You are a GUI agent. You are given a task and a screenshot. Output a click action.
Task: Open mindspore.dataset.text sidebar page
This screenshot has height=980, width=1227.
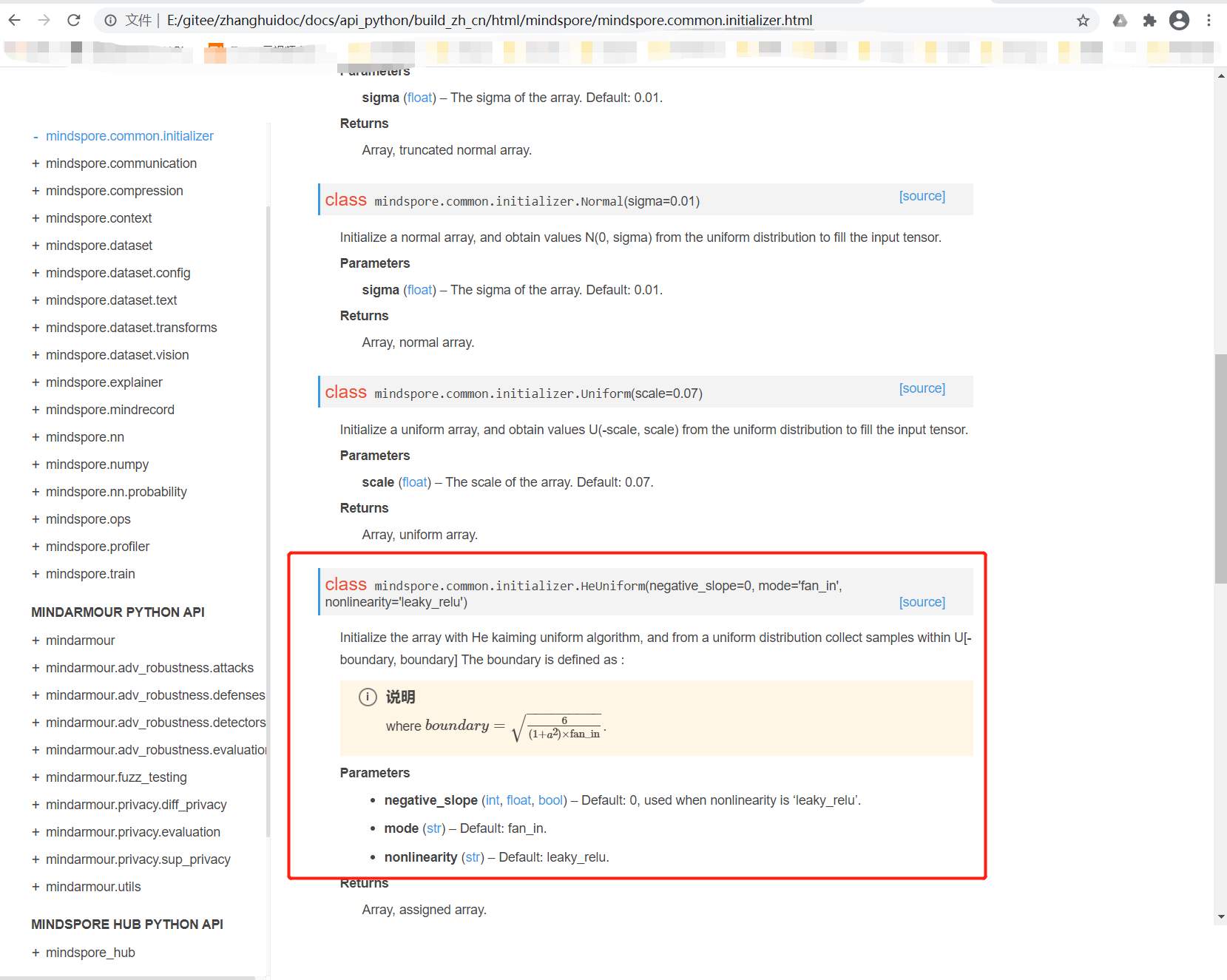click(112, 300)
